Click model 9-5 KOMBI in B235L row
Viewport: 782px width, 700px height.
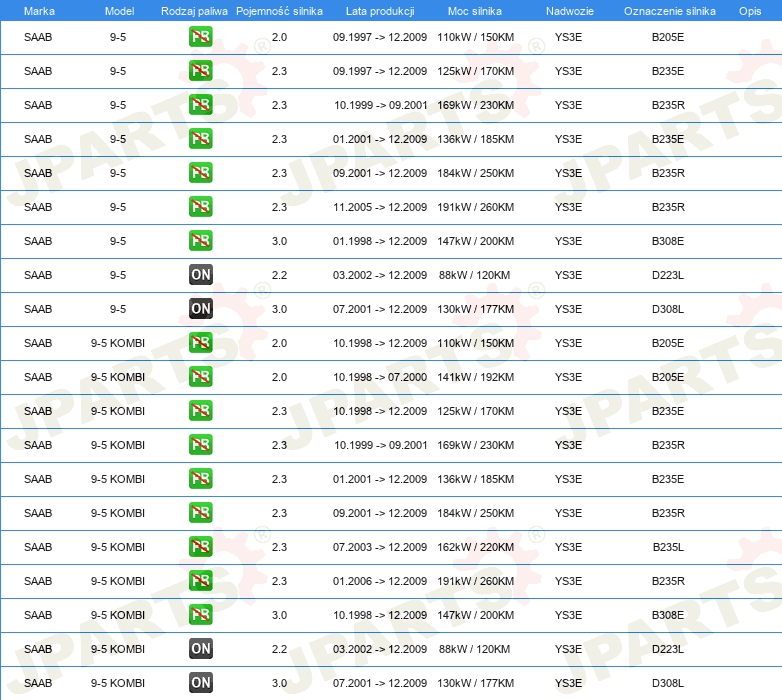(x=118, y=547)
